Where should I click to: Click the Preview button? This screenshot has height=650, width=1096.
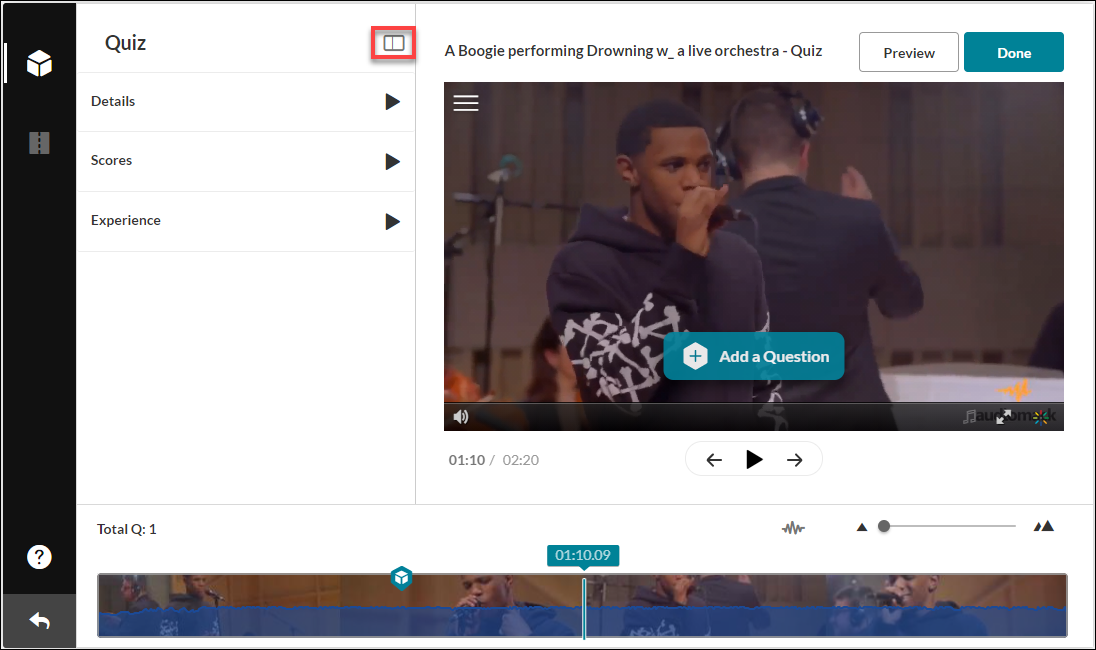coord(909,52)
